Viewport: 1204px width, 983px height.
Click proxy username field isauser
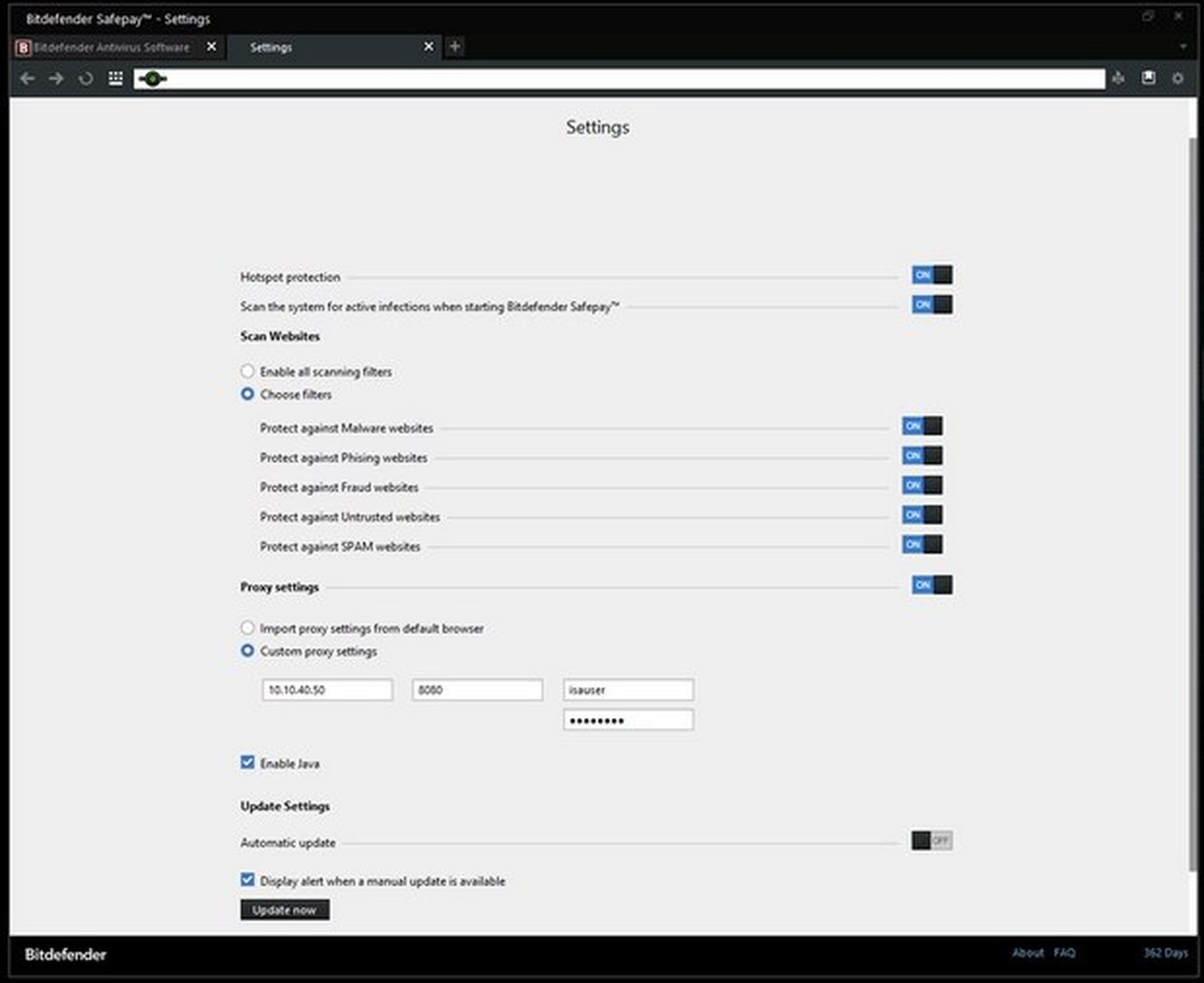coord(628,690)
